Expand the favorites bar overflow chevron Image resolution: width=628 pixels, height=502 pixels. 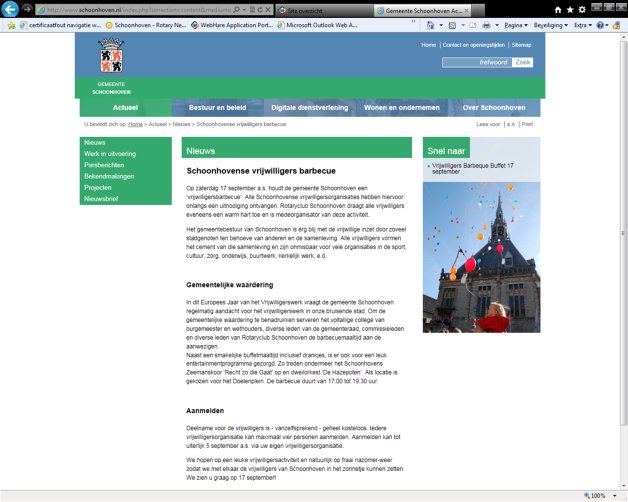(x=413, y=22)
